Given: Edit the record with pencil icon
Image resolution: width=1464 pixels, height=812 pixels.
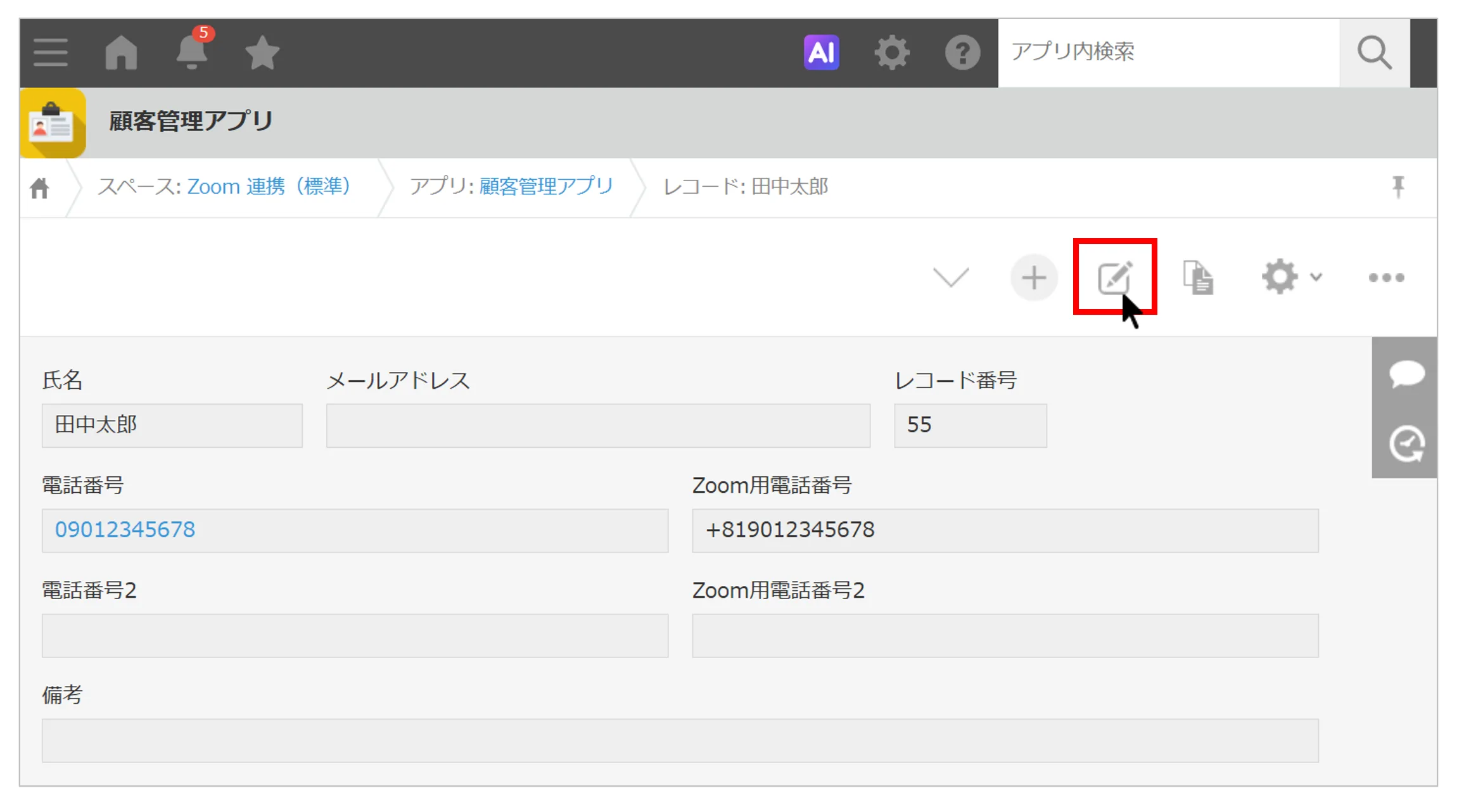Looking at the screenshot, I should pyautogui.click(x=1115, y=277).
